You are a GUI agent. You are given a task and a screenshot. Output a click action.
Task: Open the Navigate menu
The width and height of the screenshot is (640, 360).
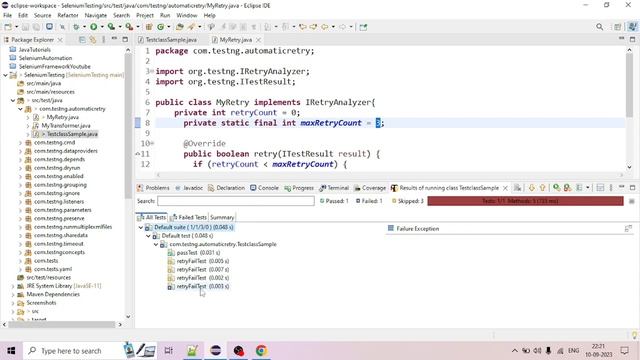96,15
